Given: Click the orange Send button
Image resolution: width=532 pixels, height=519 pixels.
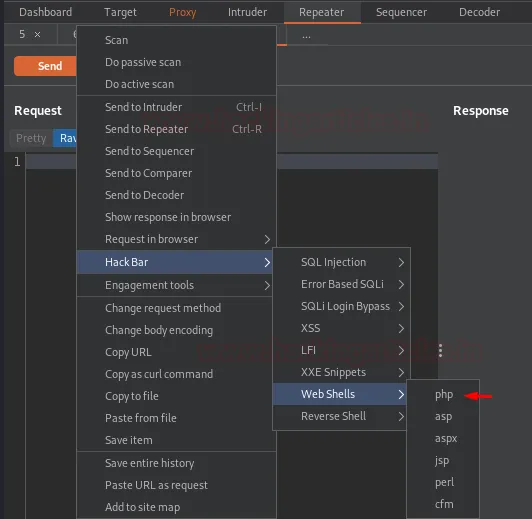Looking at the screenshot, I should click(x=45, y=66).
